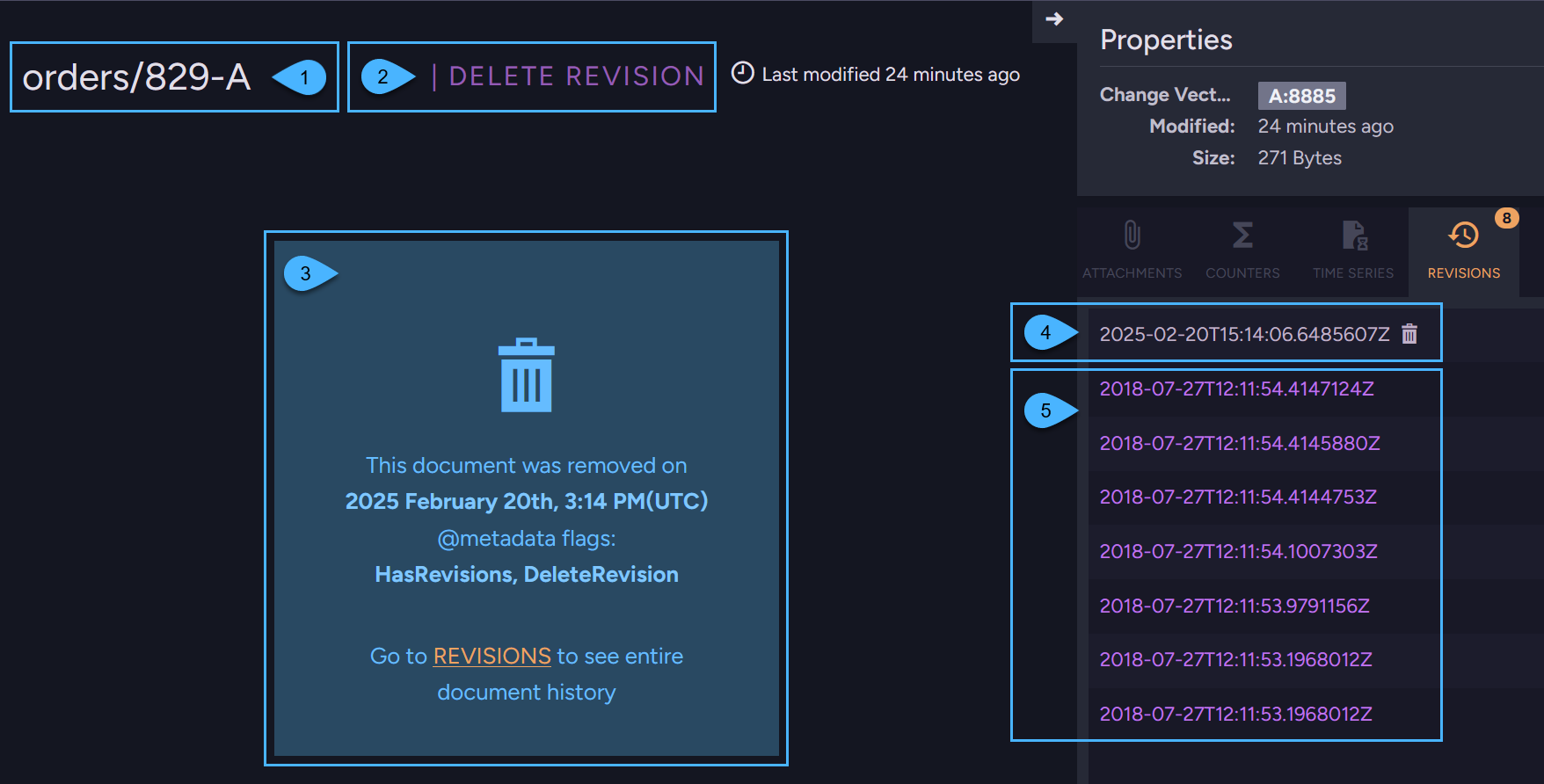The height and width of the screenshot is (784, 1544).
Task: Click trash icon next to 2025-02-20 revision
Action: click(1409, 334)
